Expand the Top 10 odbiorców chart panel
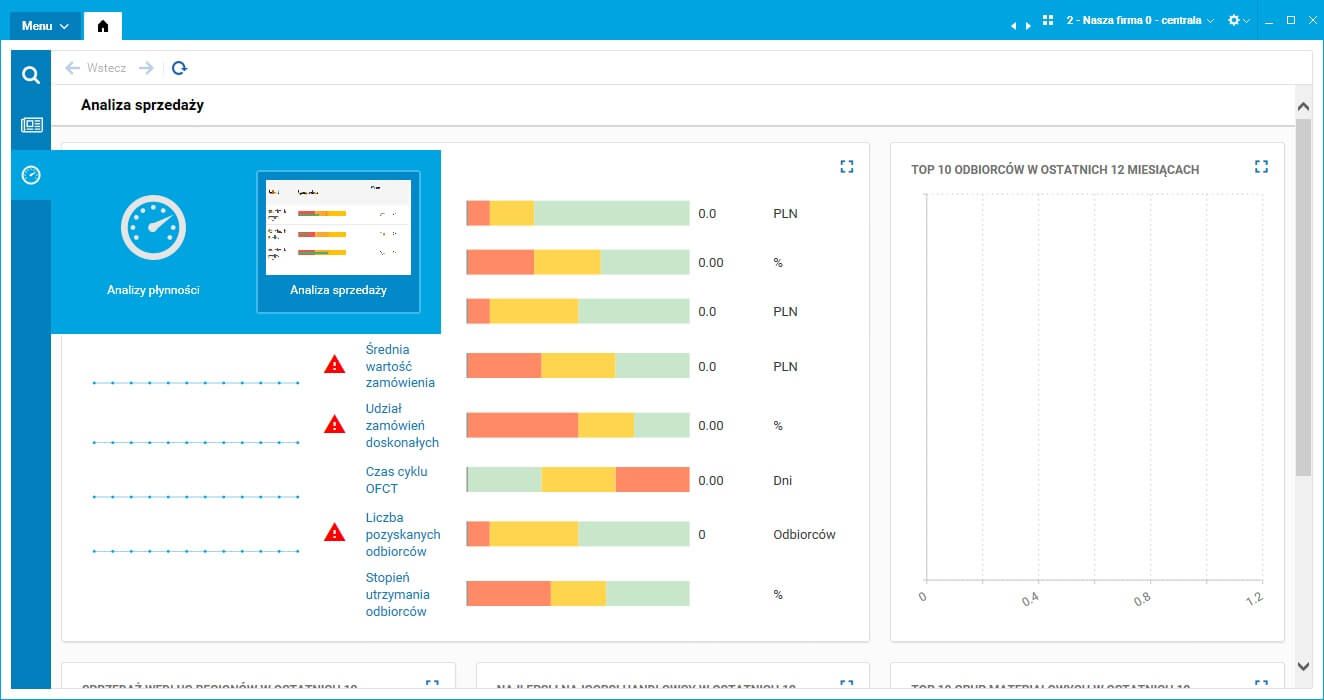1324x700 pixels. pyautogui.click(x=1261, y=167)
